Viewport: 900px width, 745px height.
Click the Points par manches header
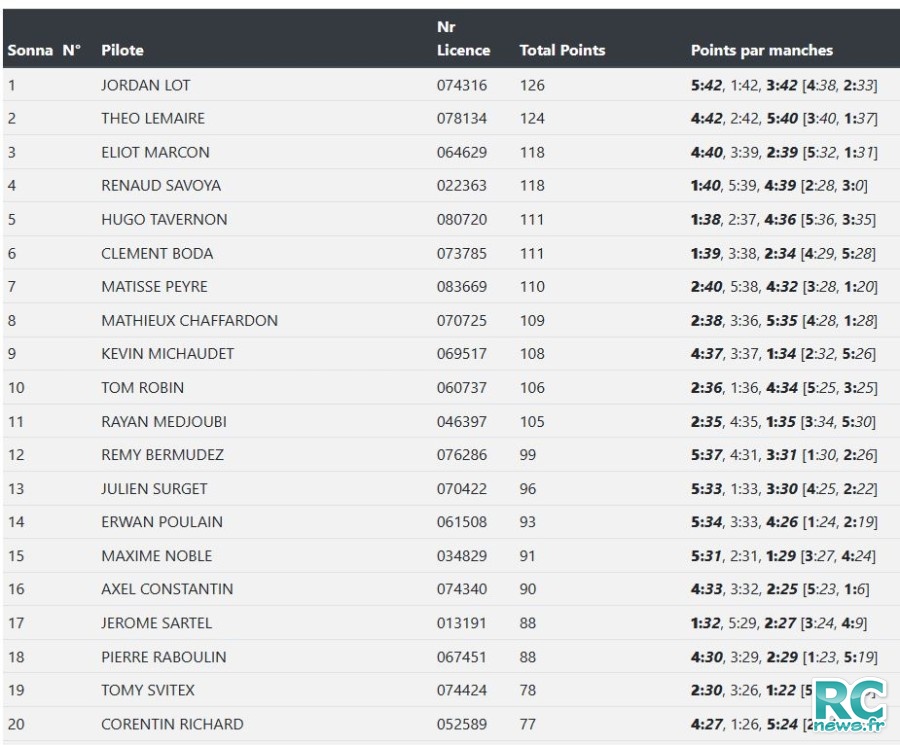[x=761, y=50]
